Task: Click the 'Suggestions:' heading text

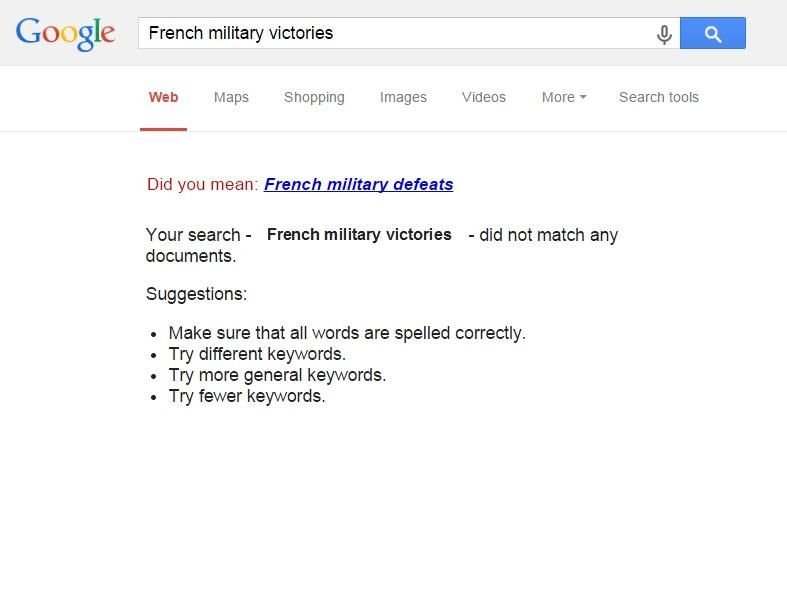Action: coord(196,294)
